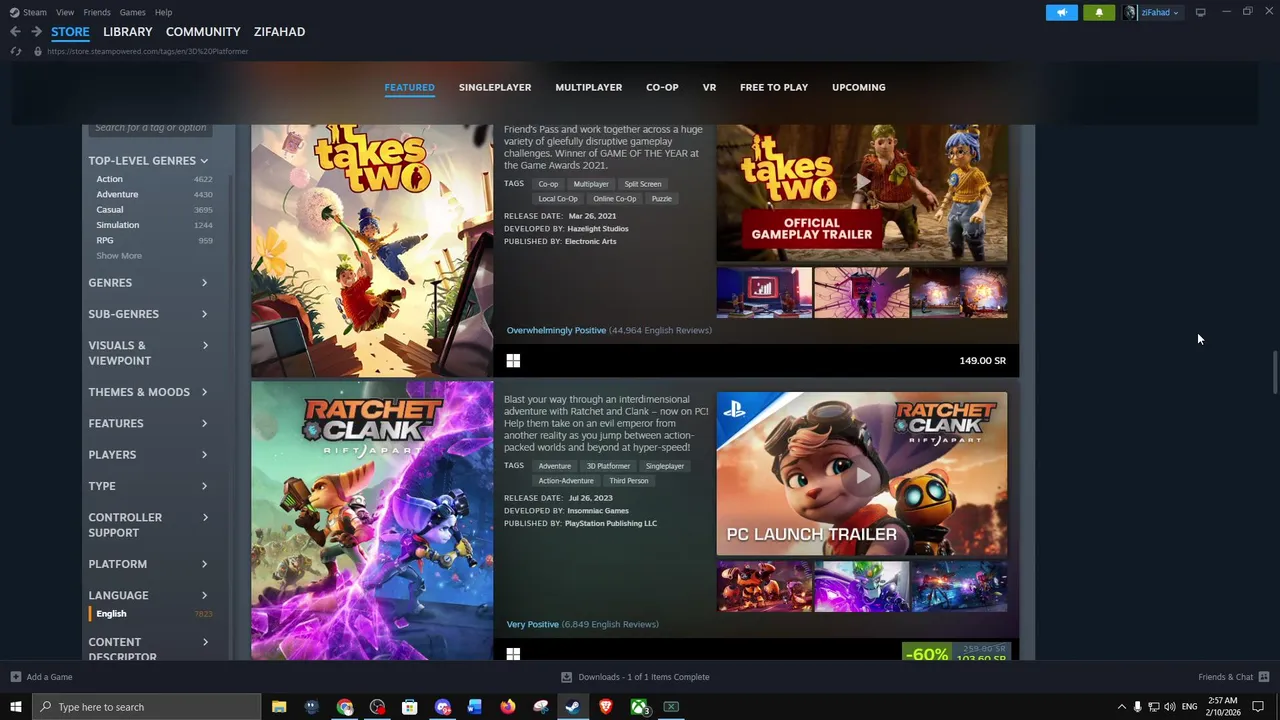1280x720 pixels.
Task: Open PlayStation Publishing LLC publisher link
Action: tap(611, 524)
